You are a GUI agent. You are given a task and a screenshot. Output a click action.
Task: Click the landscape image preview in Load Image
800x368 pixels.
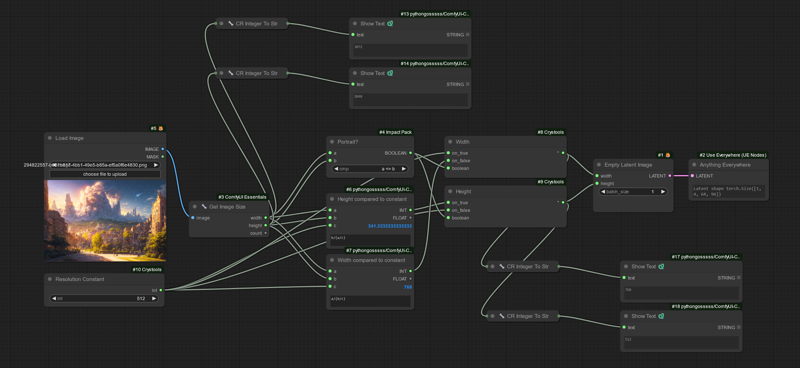(x=105, y=220)
